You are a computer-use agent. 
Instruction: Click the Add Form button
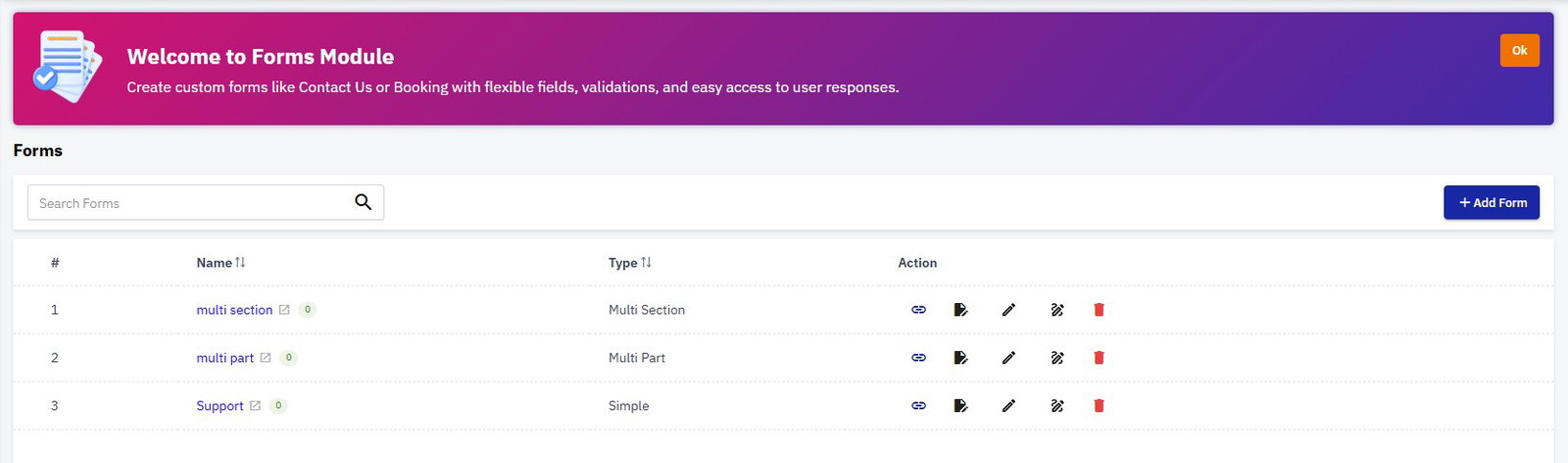pyautogui.click(x=1492, y=203)
